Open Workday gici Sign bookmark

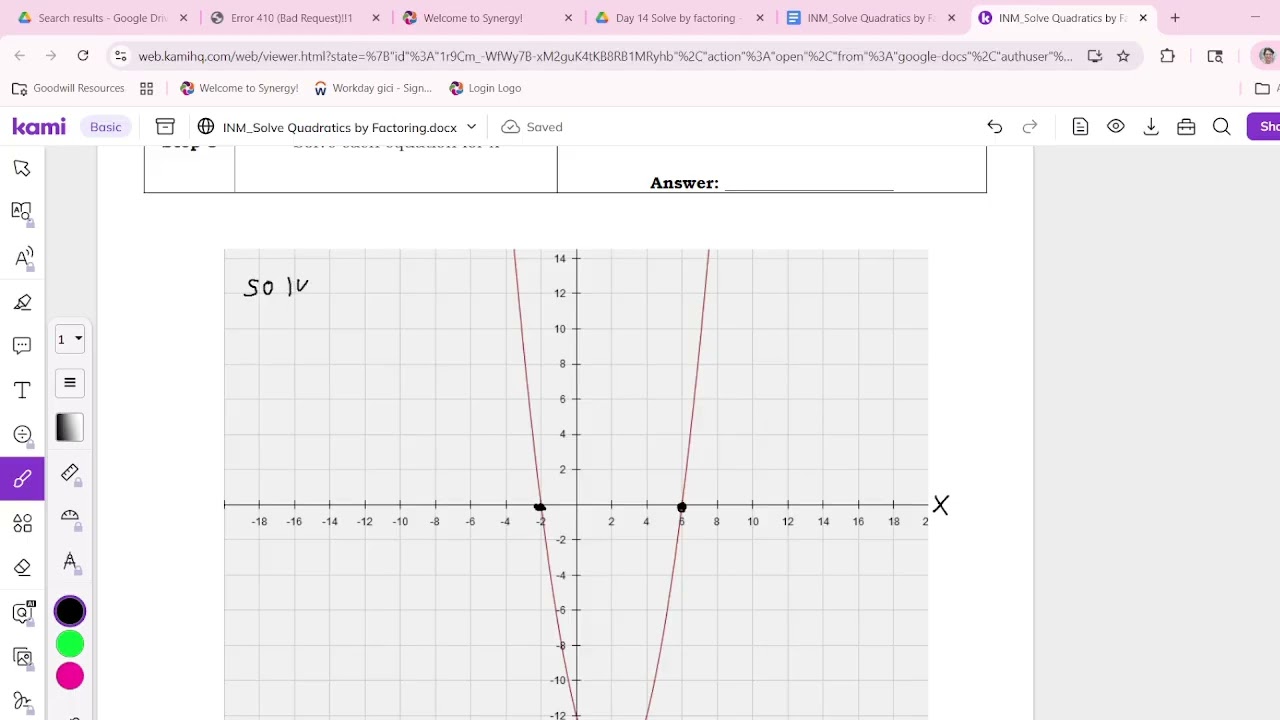tap(372, 88)
